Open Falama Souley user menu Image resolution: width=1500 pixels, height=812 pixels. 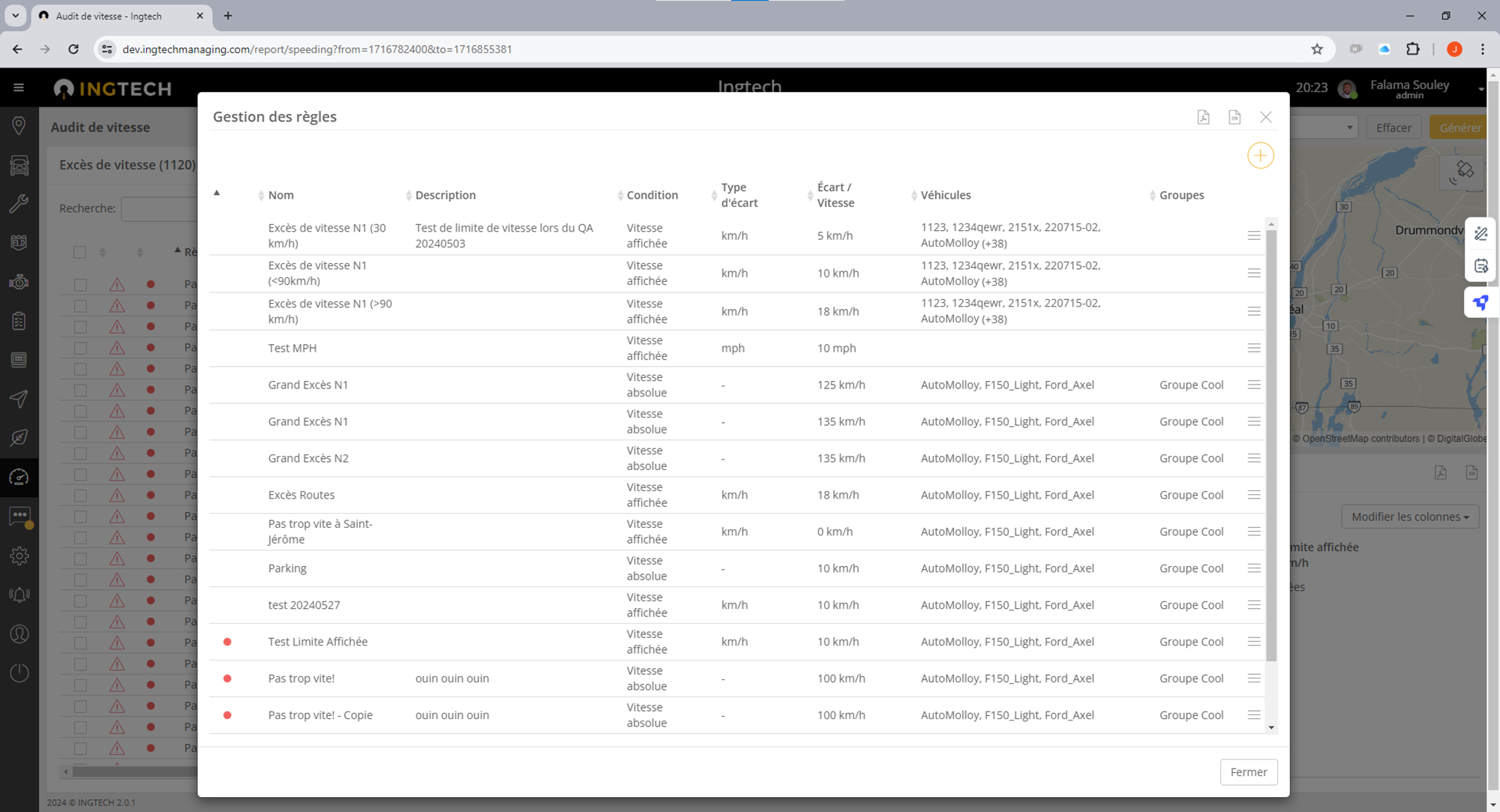[x=1408, y=88]
